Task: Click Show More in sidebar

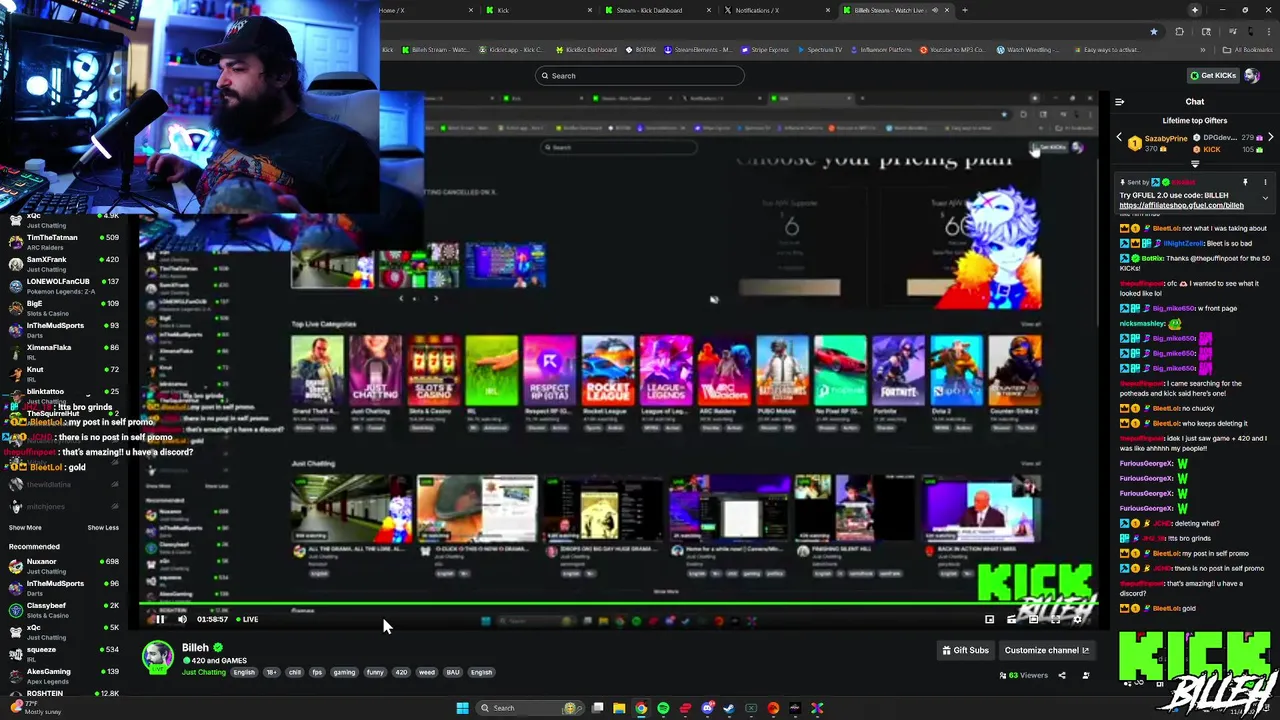Action: [x=25, y=527]
